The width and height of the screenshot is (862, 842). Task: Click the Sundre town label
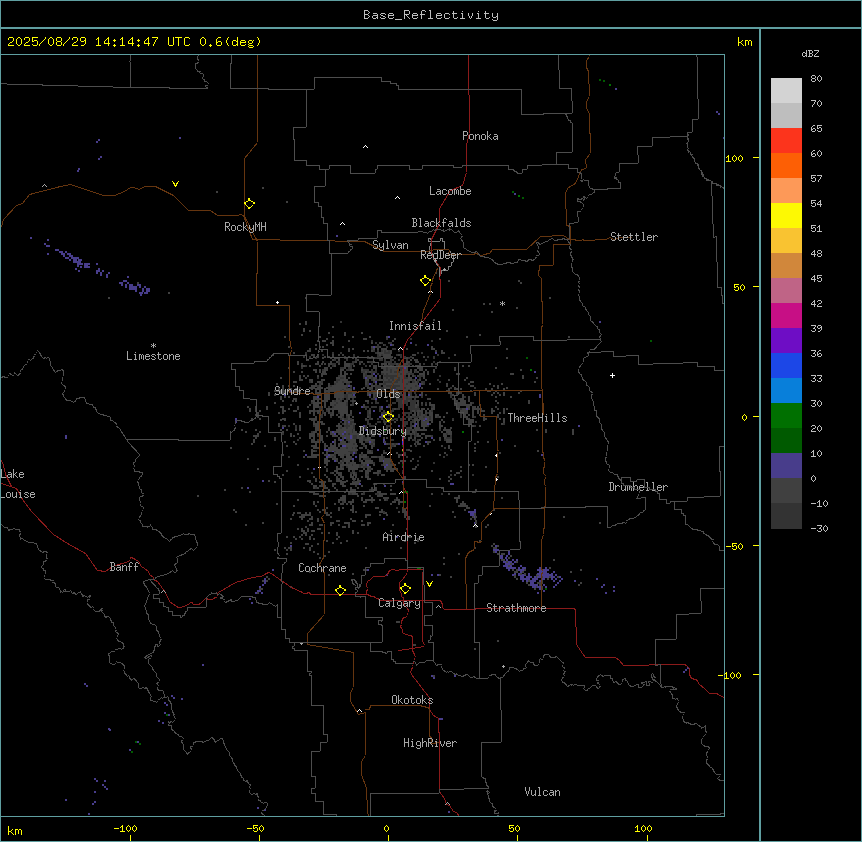(x=292, y=391)
